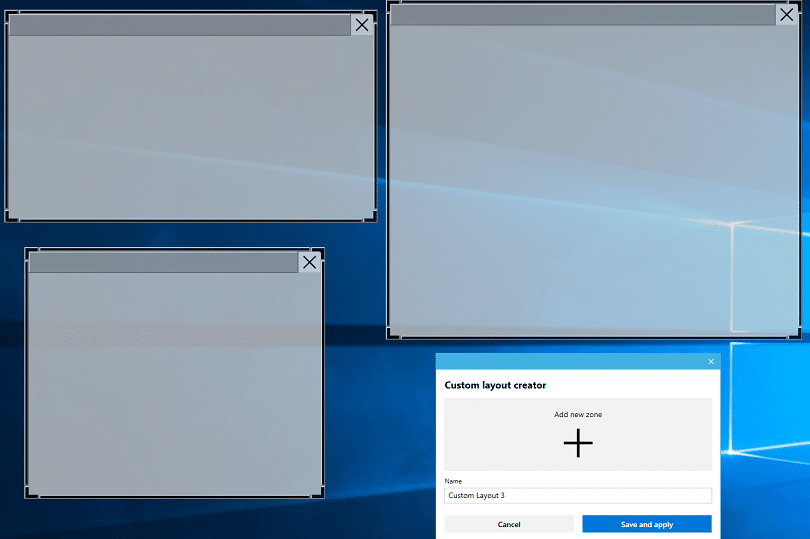Grab bottom-left resize corner of large right zone
The image size is (810, 539).
pos(389,336)
